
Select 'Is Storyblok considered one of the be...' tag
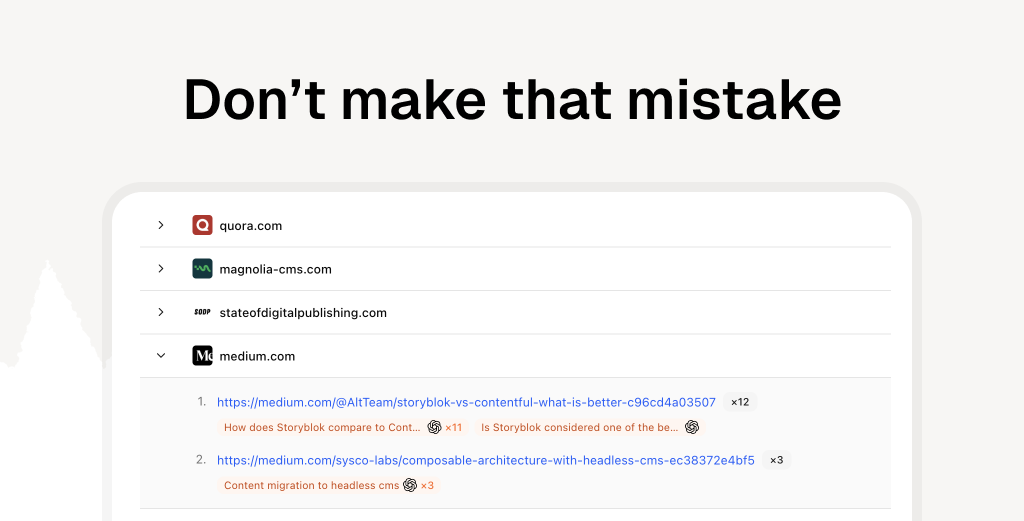590,427
